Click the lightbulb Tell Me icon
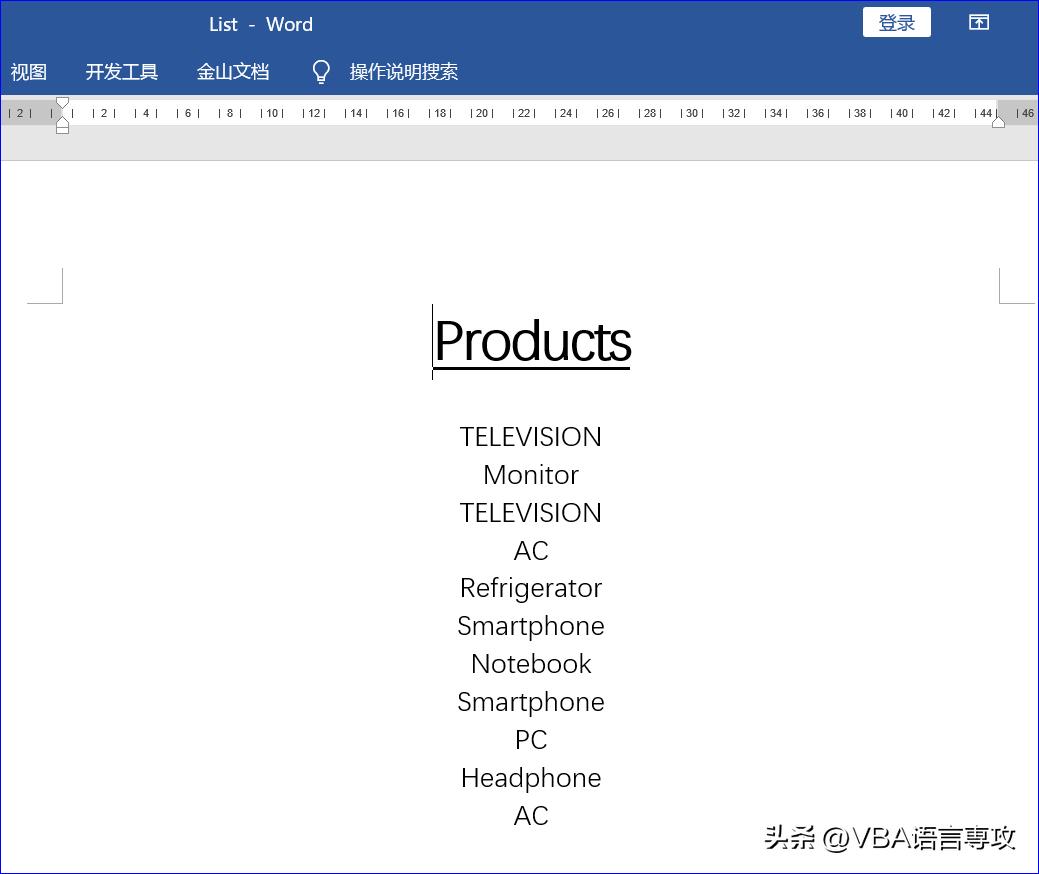This screenshot has height=874, width=1039. 321,72
